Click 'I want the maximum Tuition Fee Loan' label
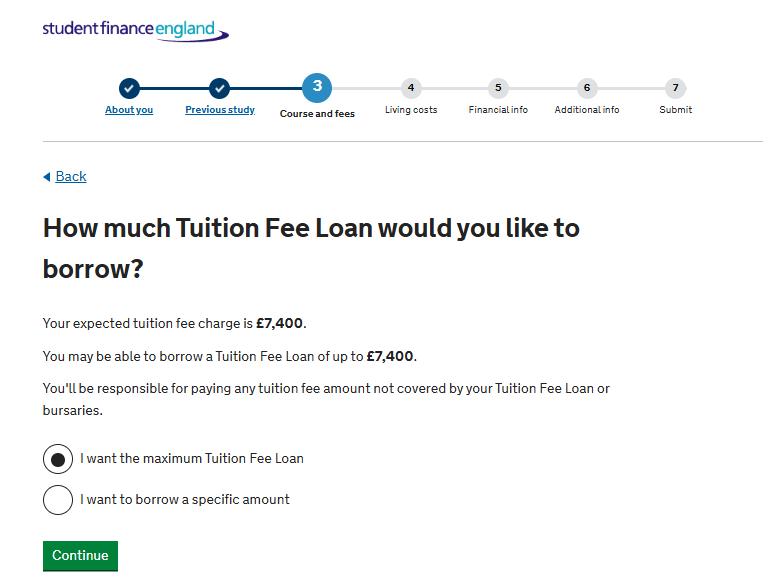Image resolution: width=772 pixels, height=588 pixels. (192, 459)
